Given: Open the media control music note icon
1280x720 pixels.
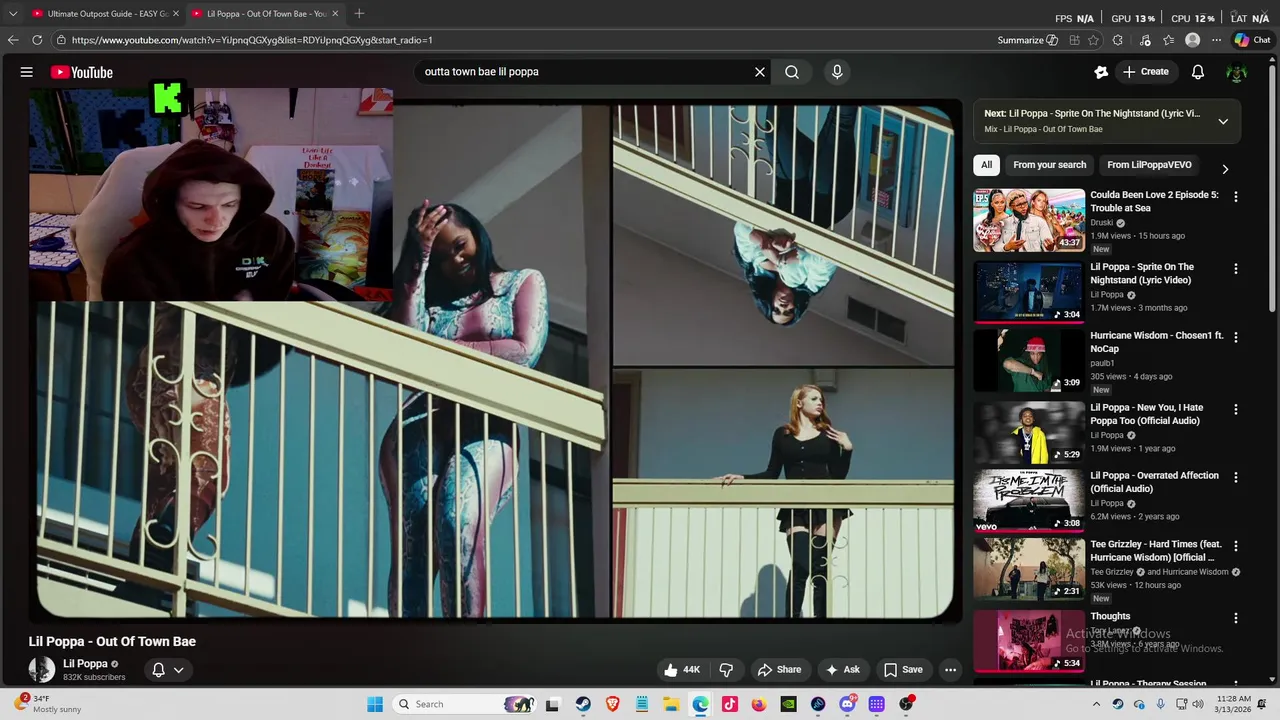Looking at the screenshot, I should [x=1144, y=40].
